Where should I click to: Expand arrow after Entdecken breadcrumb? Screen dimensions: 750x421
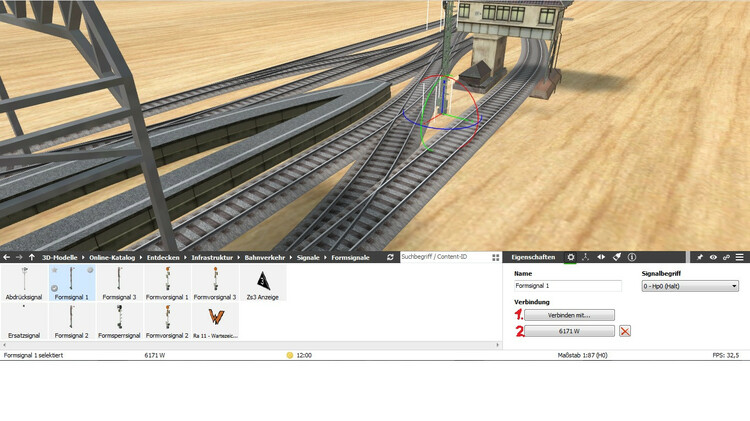(x=186, y=257)
